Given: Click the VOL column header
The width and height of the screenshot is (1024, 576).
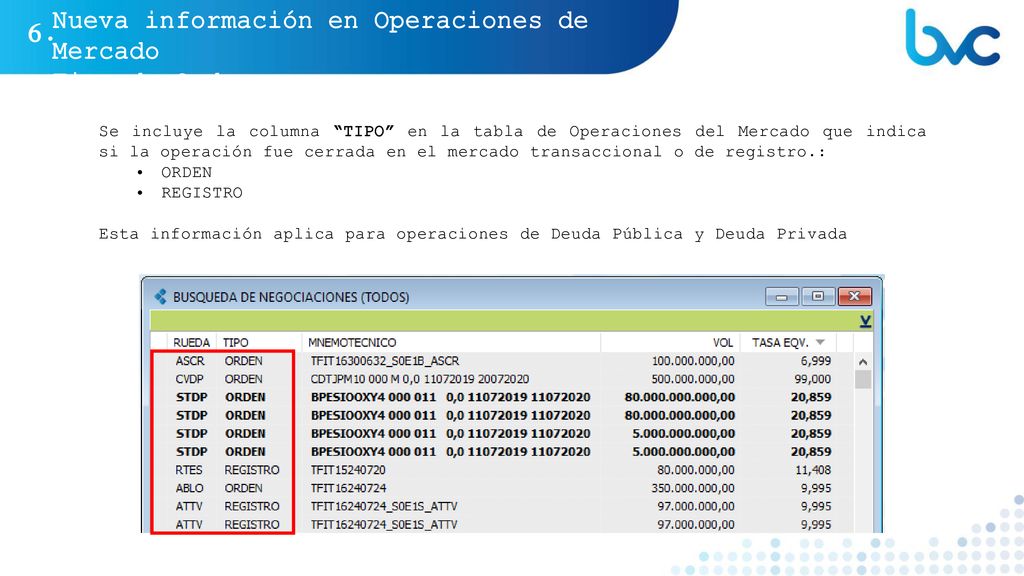Looking at the screenshot, I should (723, 342).
